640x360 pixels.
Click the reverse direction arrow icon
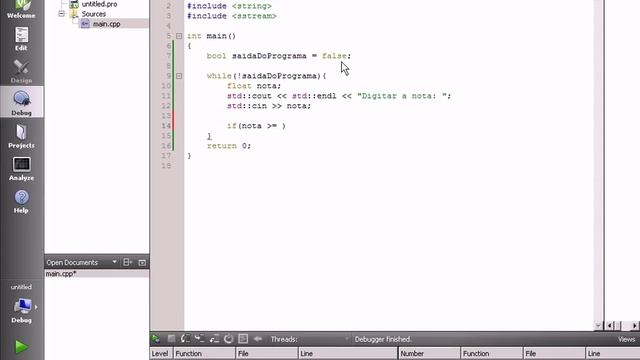coord(258,339)
